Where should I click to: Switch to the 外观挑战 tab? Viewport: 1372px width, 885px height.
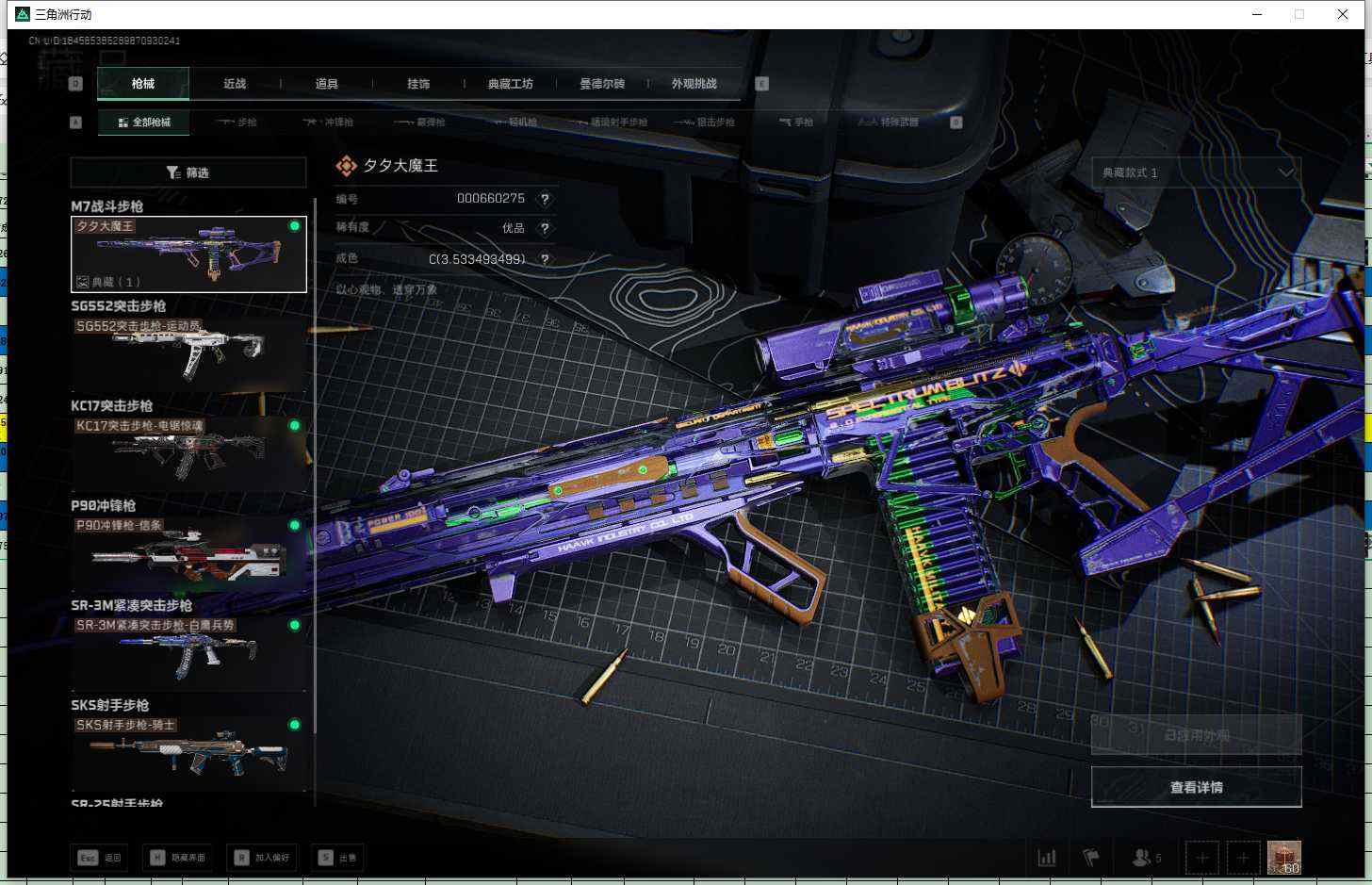(694, 84)
